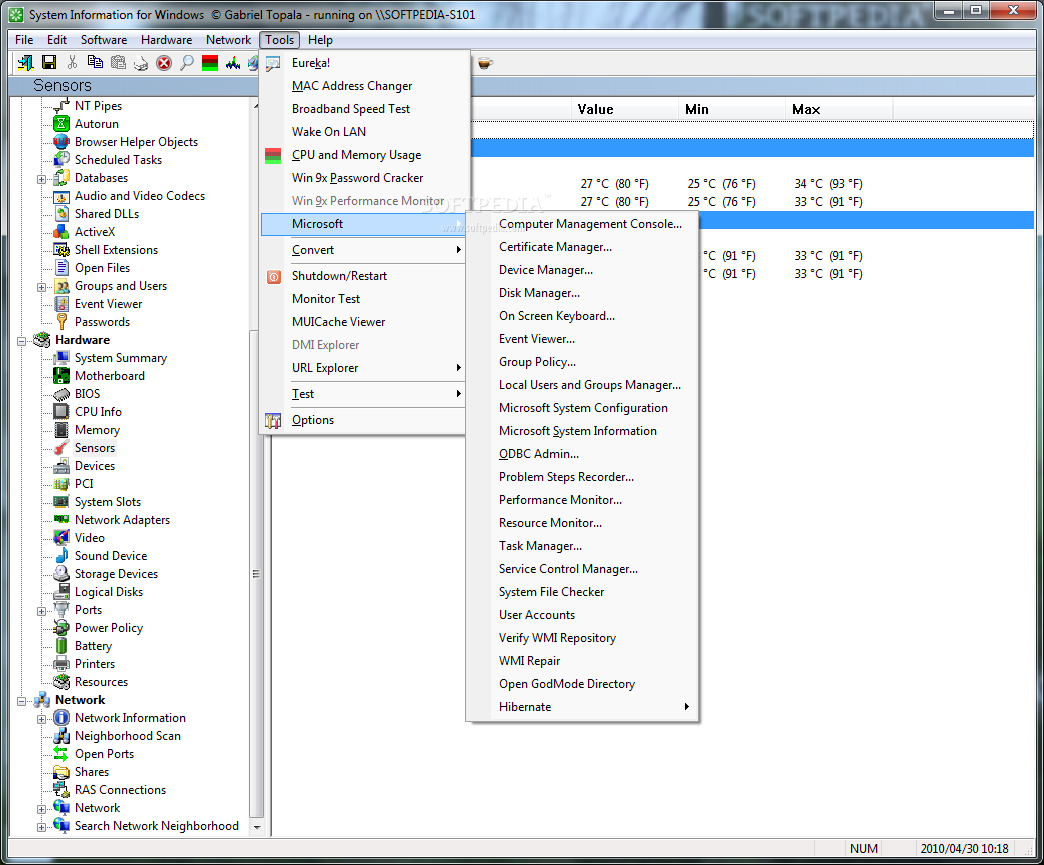The image size is (1044, 865).
Task: Open the Test submenu
Action: (363, 394)
